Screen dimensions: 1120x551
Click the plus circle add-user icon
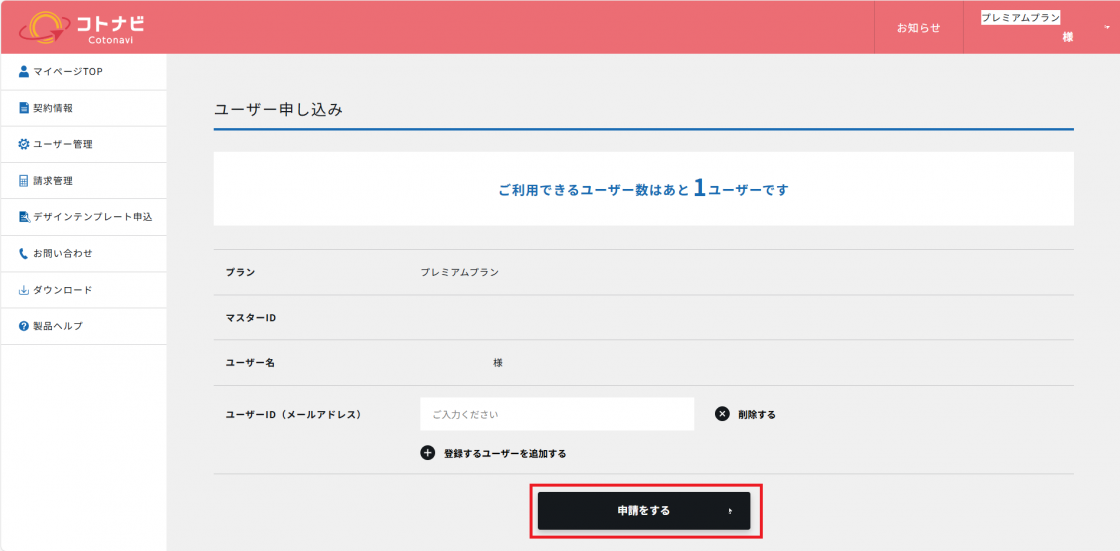click(428, 453)
